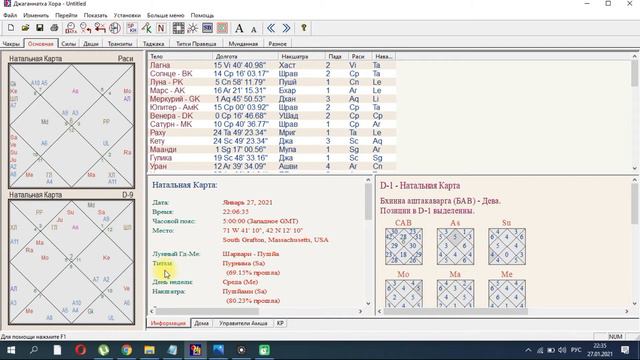Select the Дома bottom tab
This screenshot has height=360, width=640.
tap(201, 323)
